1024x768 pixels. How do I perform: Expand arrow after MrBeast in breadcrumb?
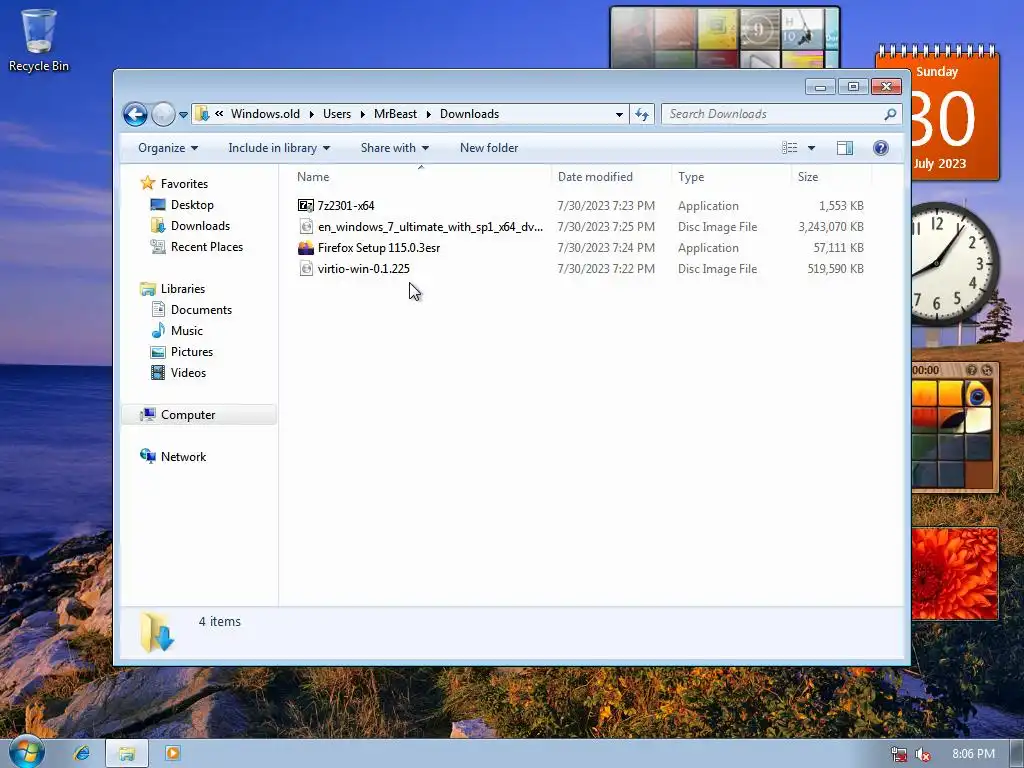[428, 114]
